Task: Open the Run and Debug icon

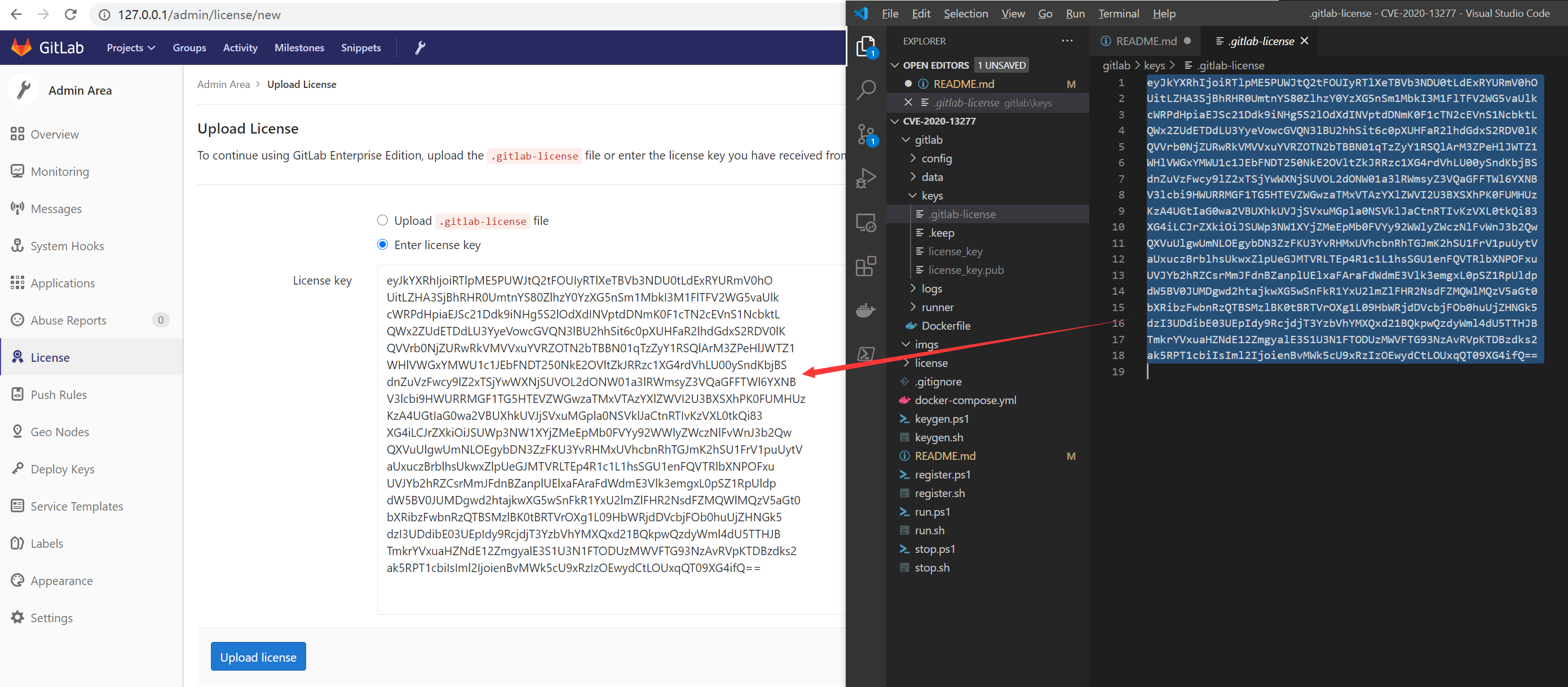Action: tap(865, 178)
